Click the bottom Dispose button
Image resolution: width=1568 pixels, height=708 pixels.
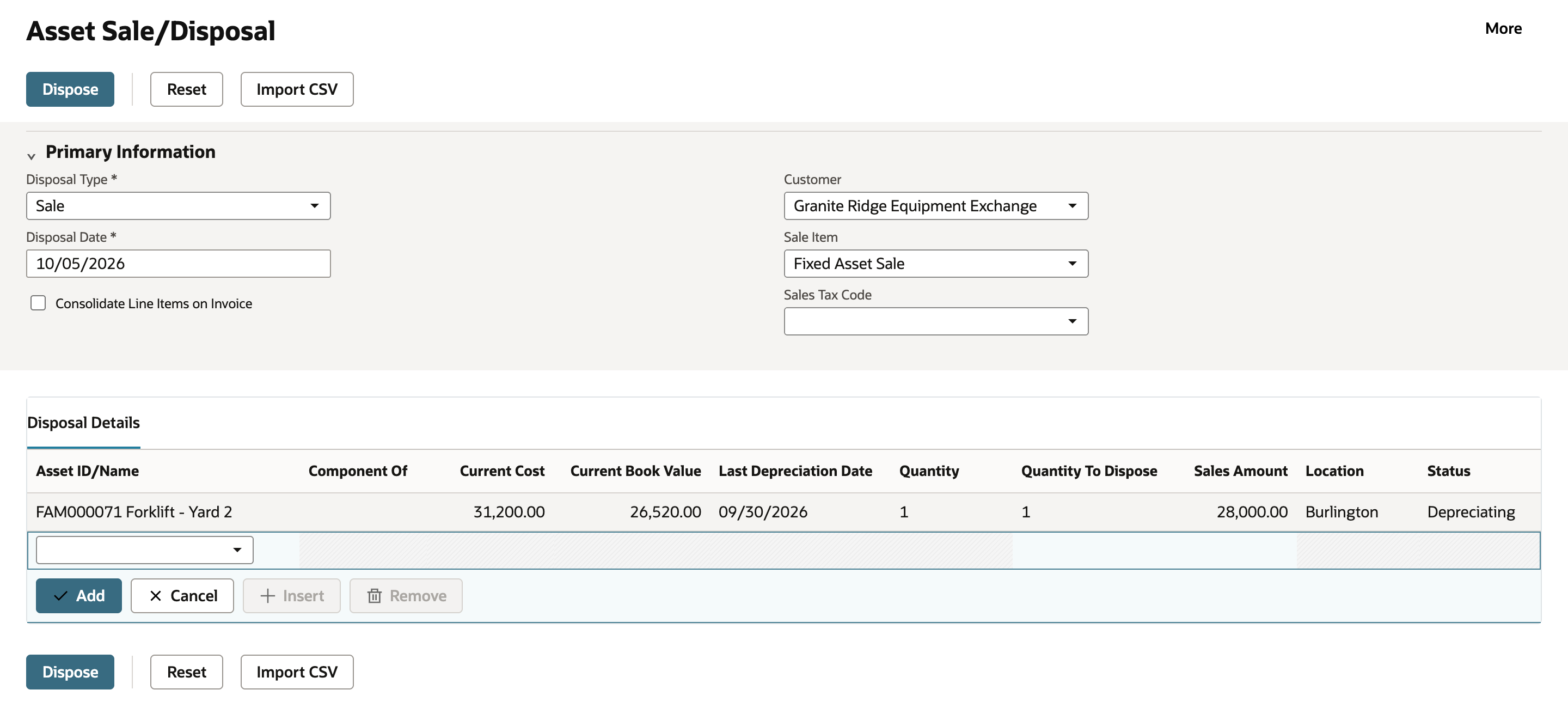70,672
